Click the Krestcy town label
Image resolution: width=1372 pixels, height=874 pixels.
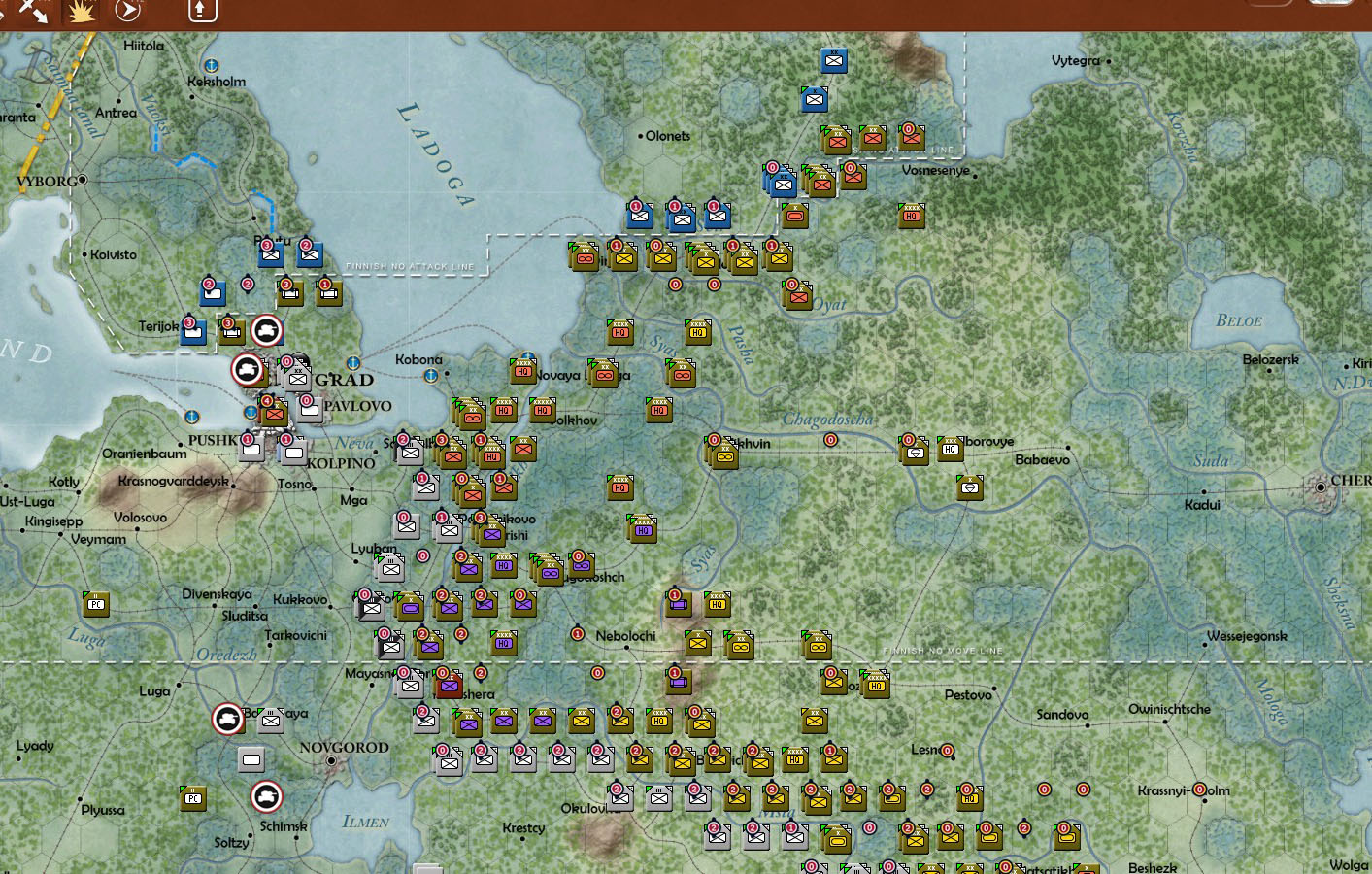click(523, 827)
